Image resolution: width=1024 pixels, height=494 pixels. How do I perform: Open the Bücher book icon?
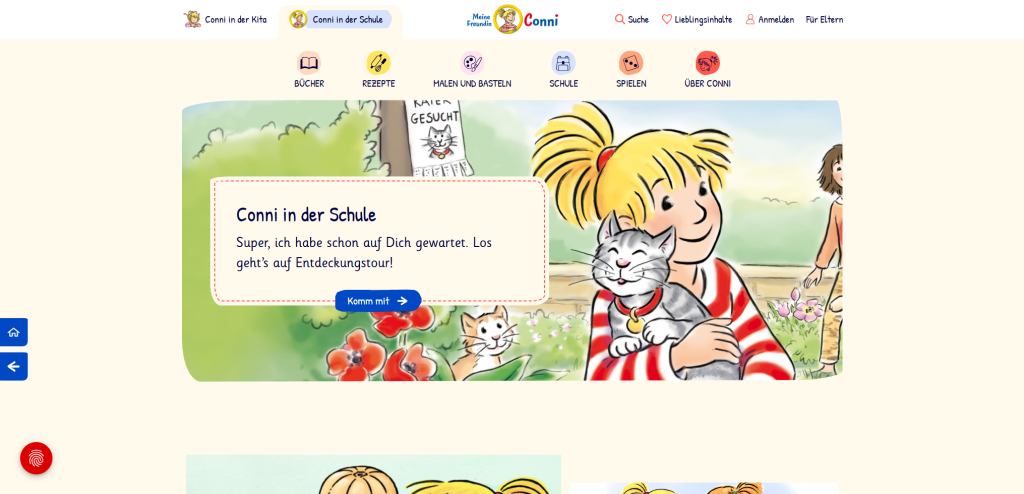309,63
